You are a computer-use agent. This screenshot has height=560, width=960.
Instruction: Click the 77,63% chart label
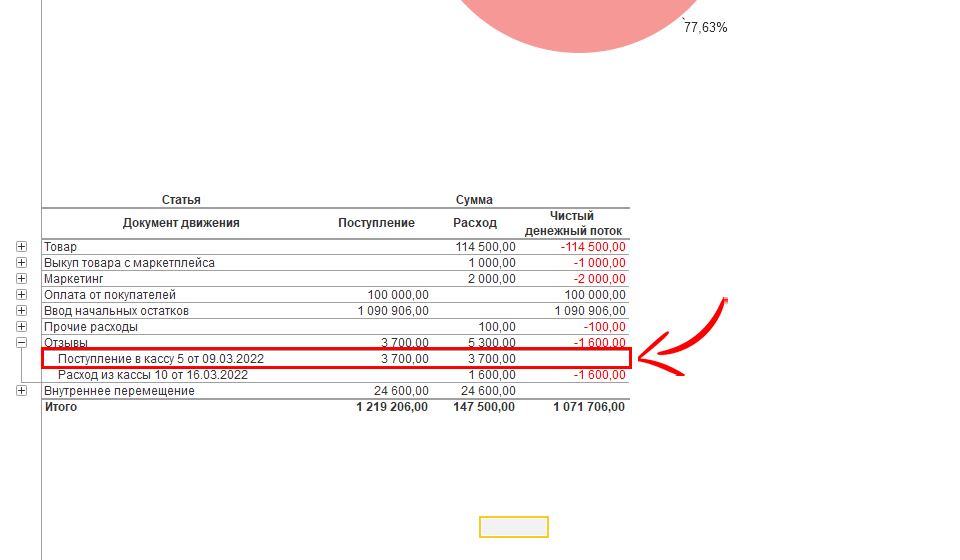pyautogui.click(x=706, y=28)
